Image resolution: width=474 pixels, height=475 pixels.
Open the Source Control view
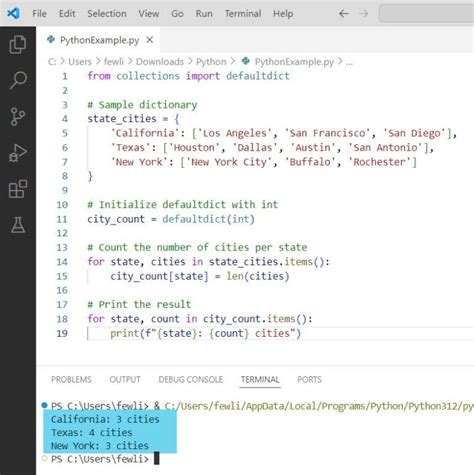[x=18, y=116]
